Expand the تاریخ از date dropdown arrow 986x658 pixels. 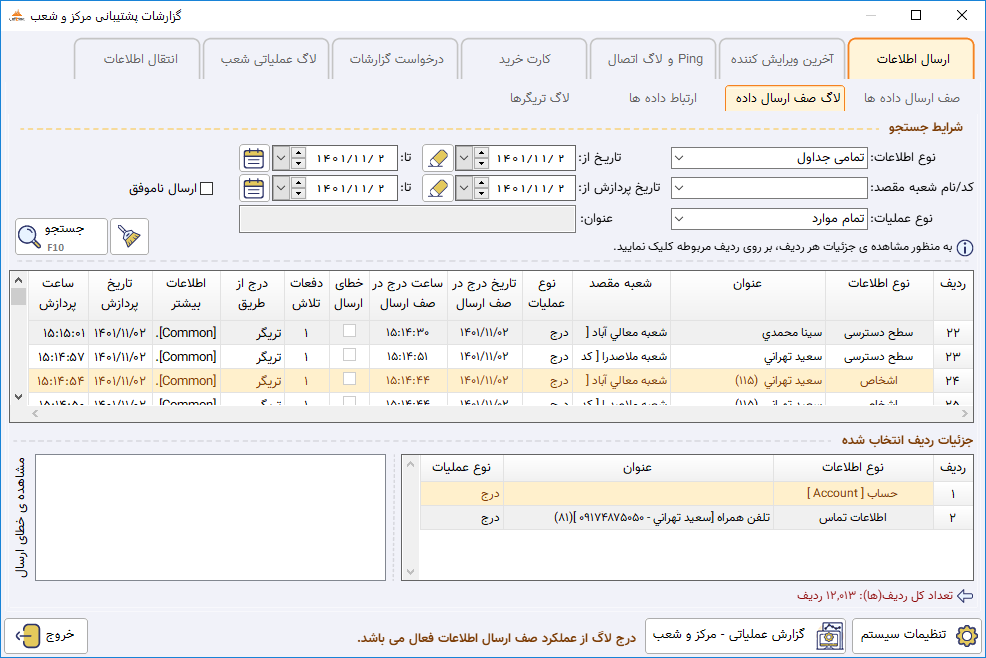[464, 158]
